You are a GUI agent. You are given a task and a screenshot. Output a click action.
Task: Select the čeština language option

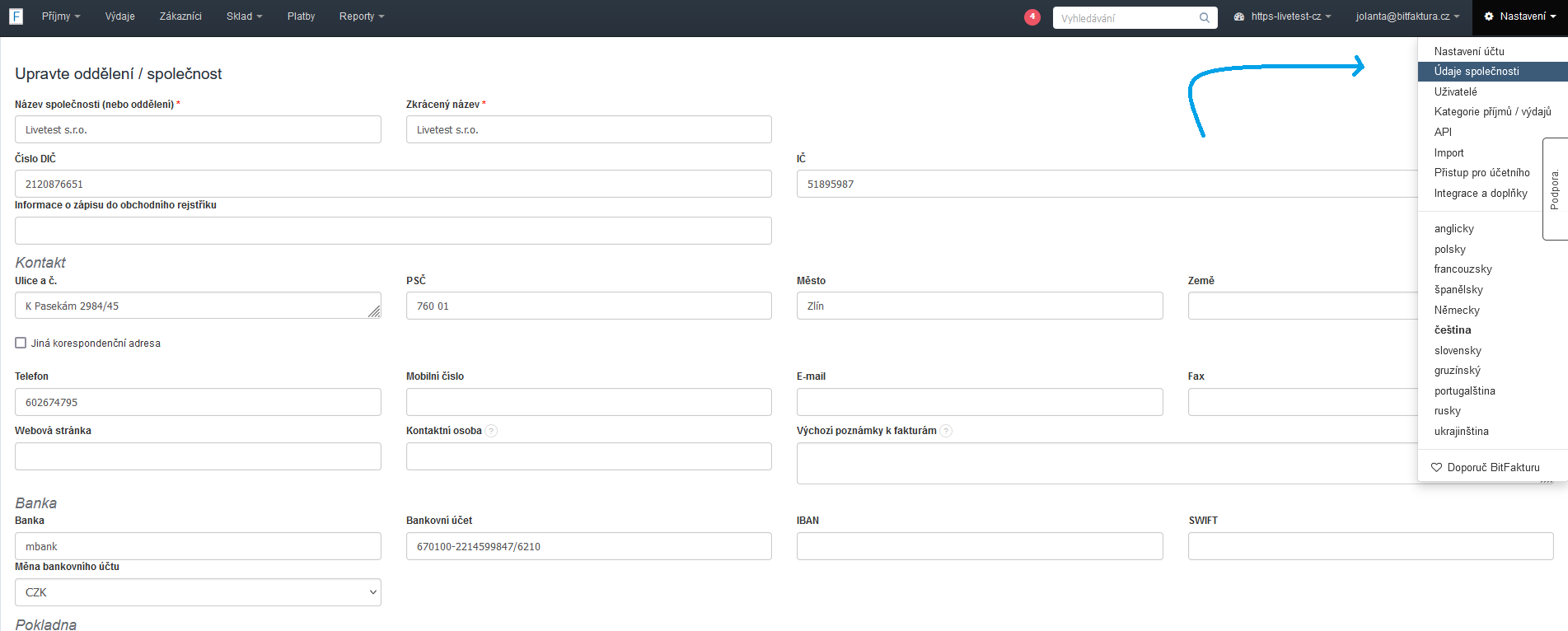point(1453,330)
